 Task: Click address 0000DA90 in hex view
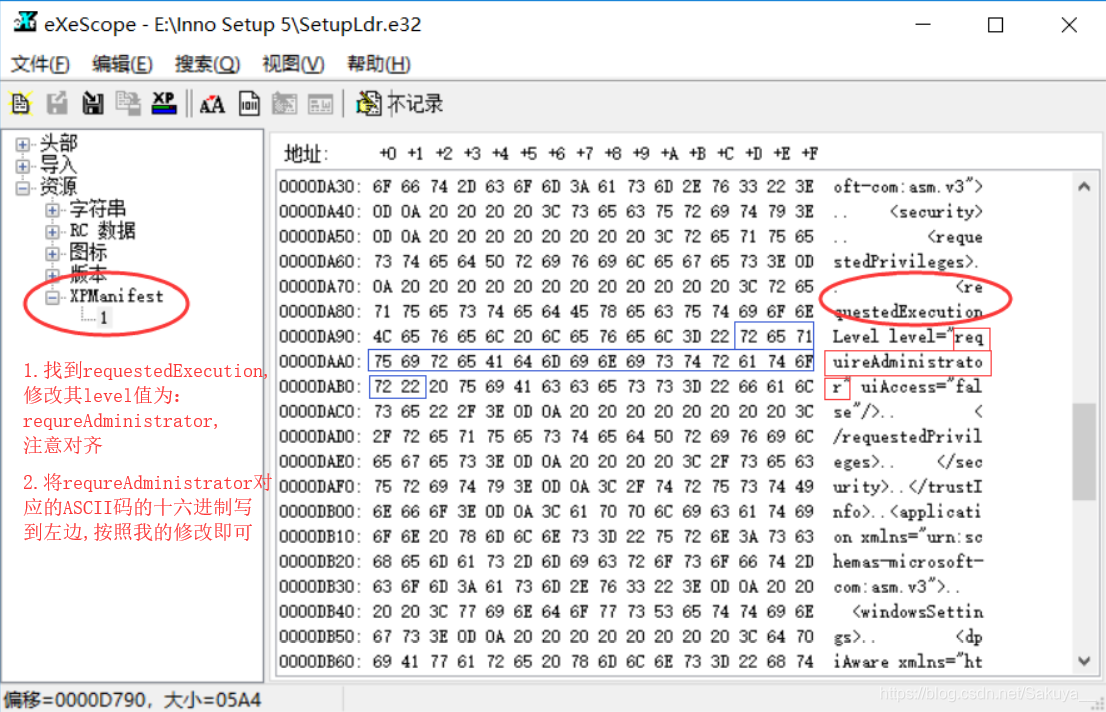(320, 337)
